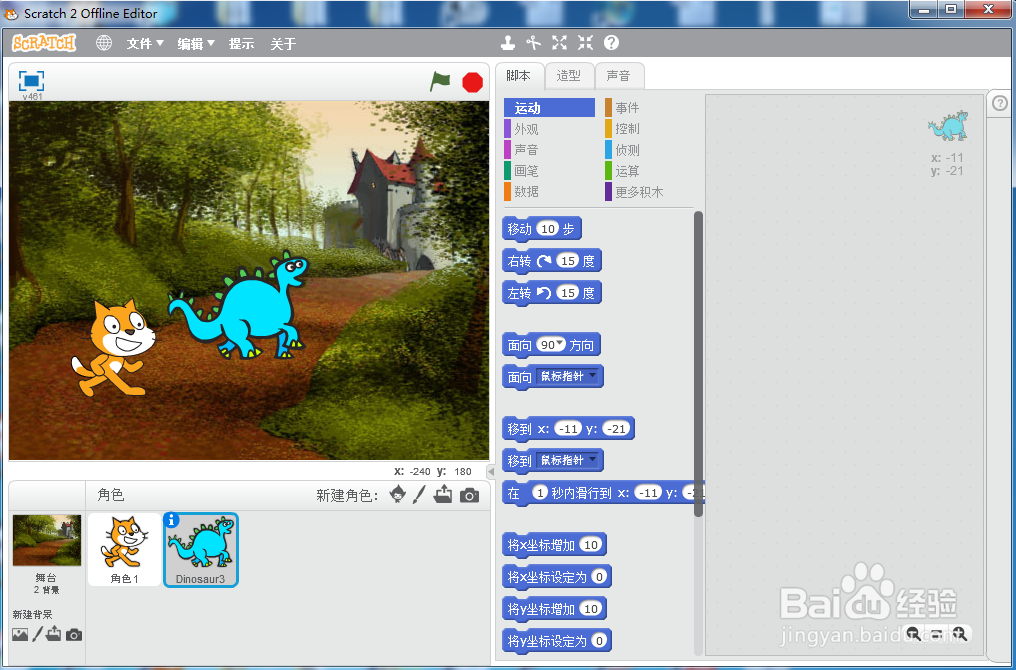
Task: Select the Dinosaur3 sprite thumbnail
Action: coord(201,549)
